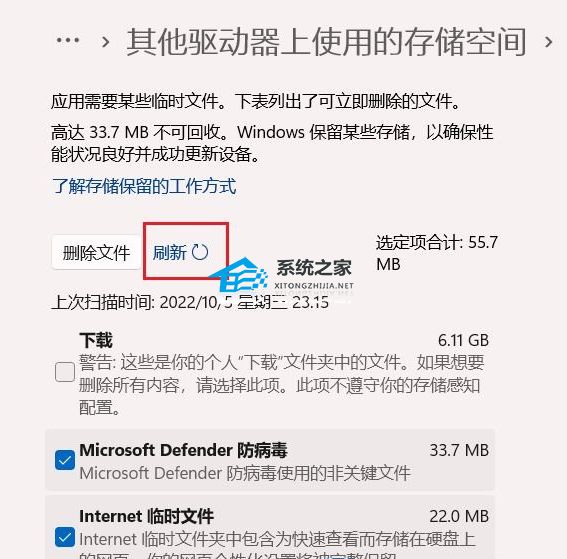Click the chevron right of the page title
The height and width of the screenshot is (559, 567).
click(x=549, y=42)
